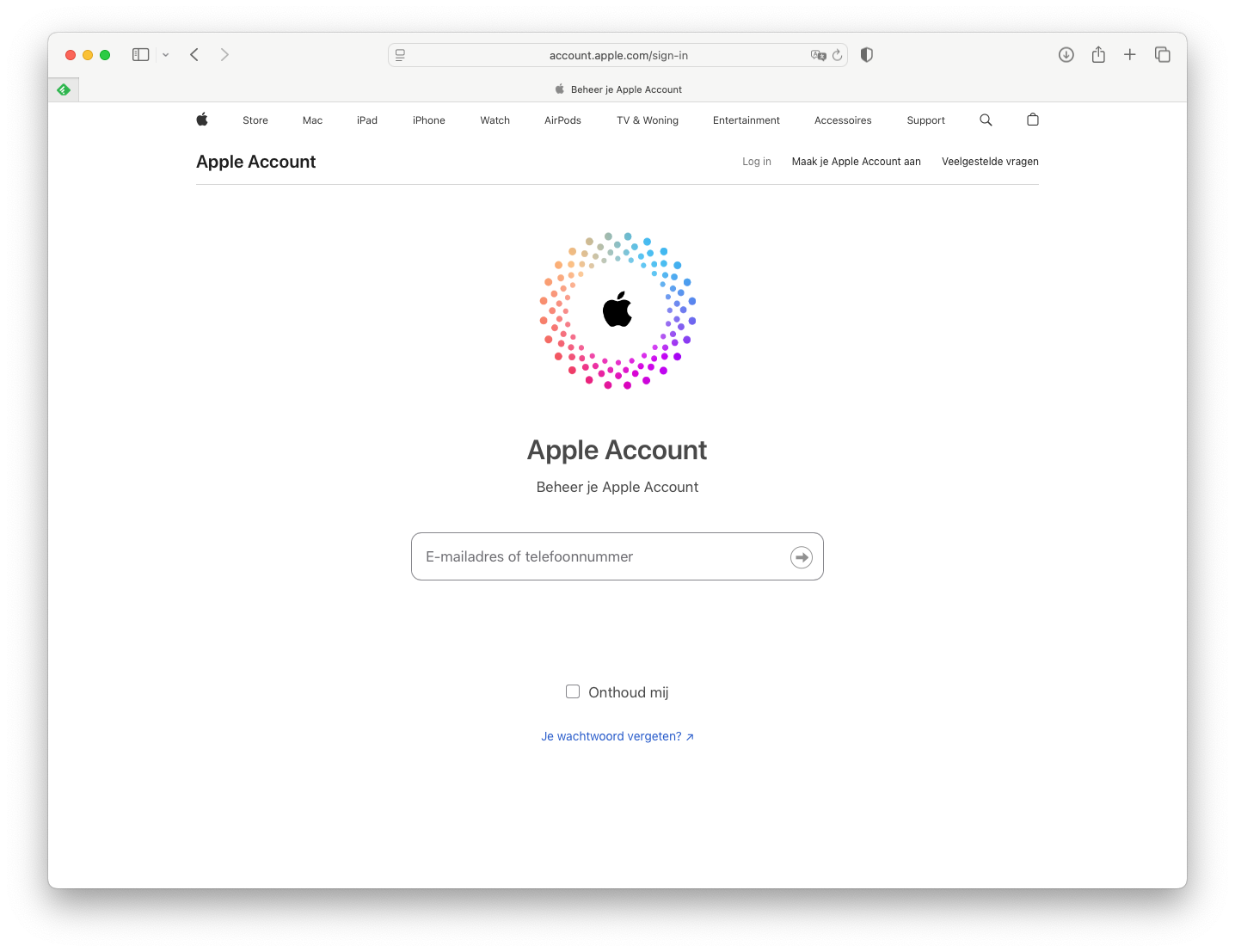Open the page reader menu icon in the address bar
1235x952 pixels.
pos(400,55)
